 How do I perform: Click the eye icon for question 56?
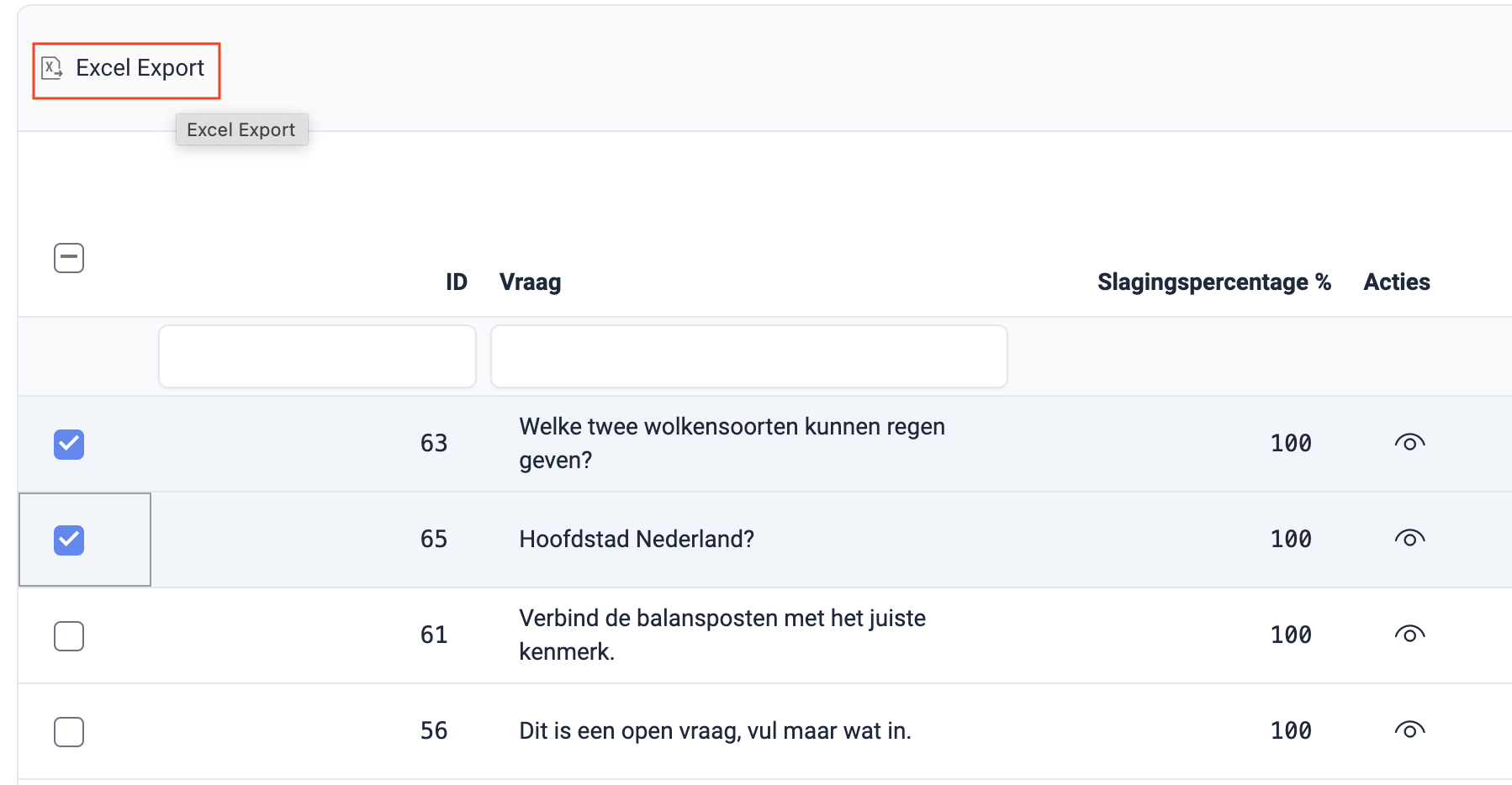tap(1409, 730)
